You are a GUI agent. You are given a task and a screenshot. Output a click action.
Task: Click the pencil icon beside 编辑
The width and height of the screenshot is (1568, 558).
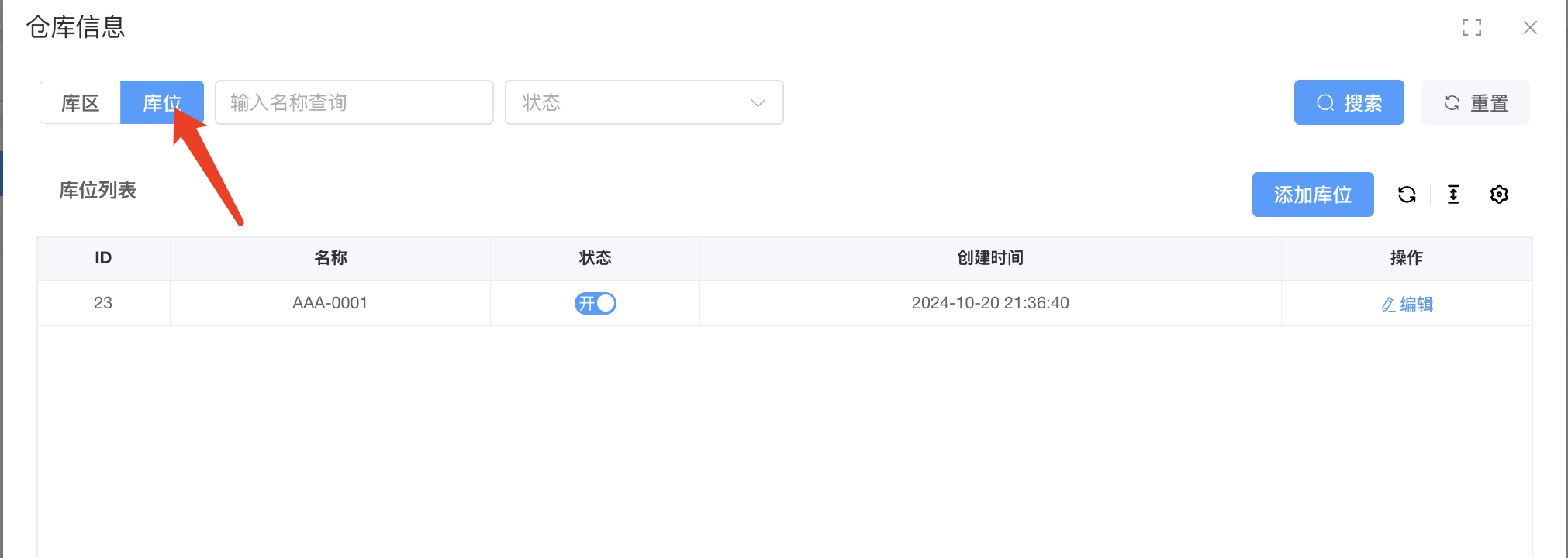coord(1388,305)
